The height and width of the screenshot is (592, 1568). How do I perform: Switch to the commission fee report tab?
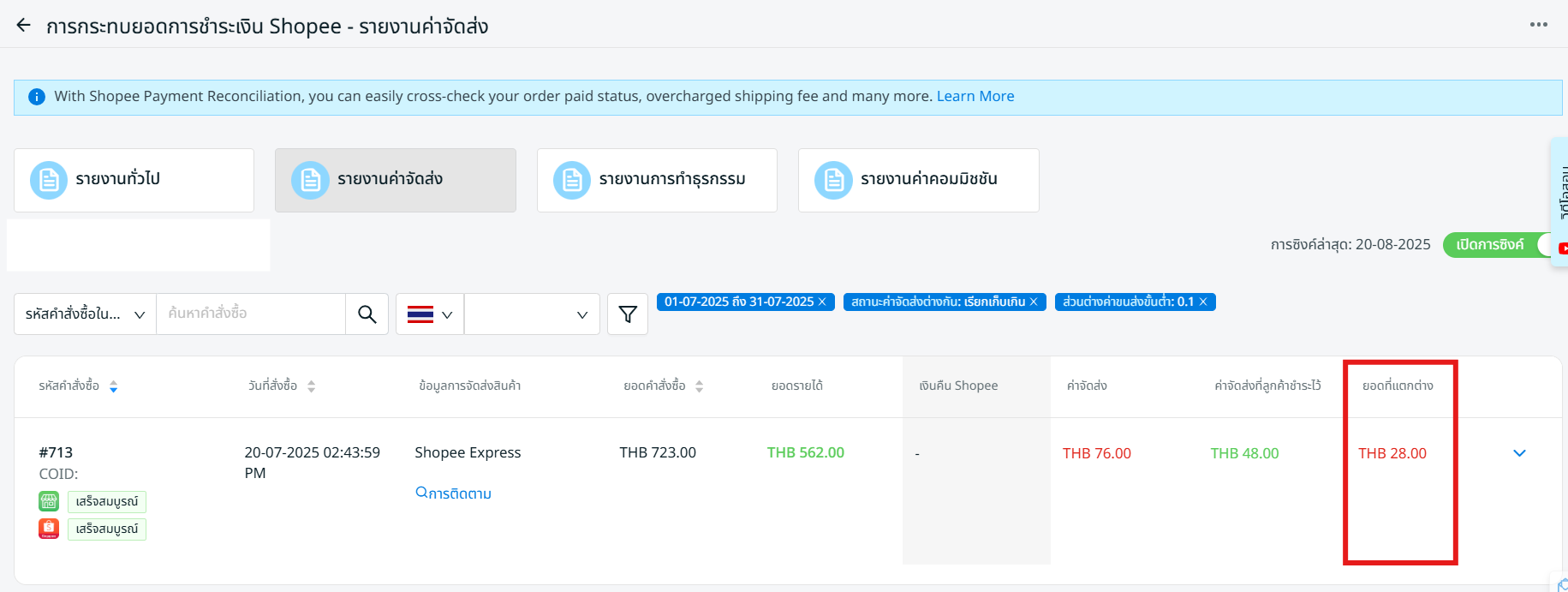point(918,180)
